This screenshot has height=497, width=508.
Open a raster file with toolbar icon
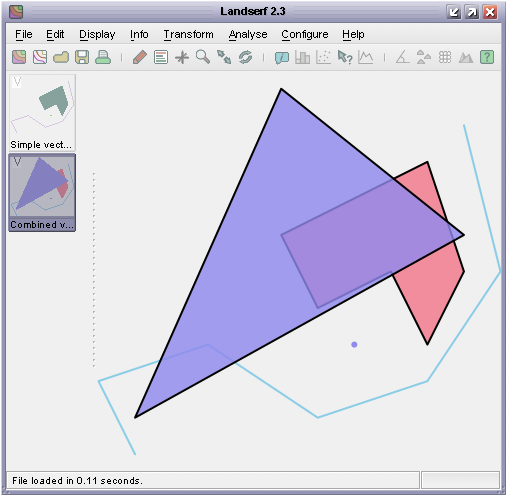(x=19, y=57)
